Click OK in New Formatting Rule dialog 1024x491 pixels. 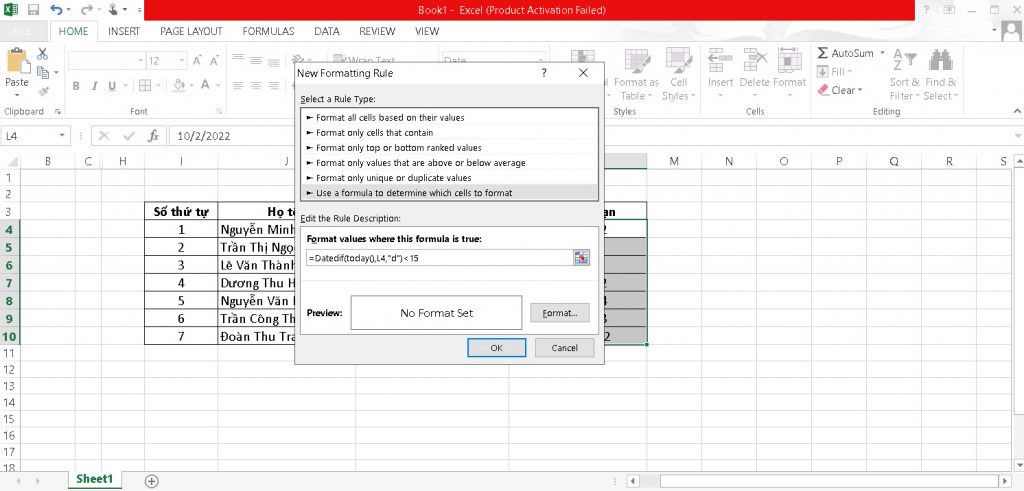tap(496, 348)
